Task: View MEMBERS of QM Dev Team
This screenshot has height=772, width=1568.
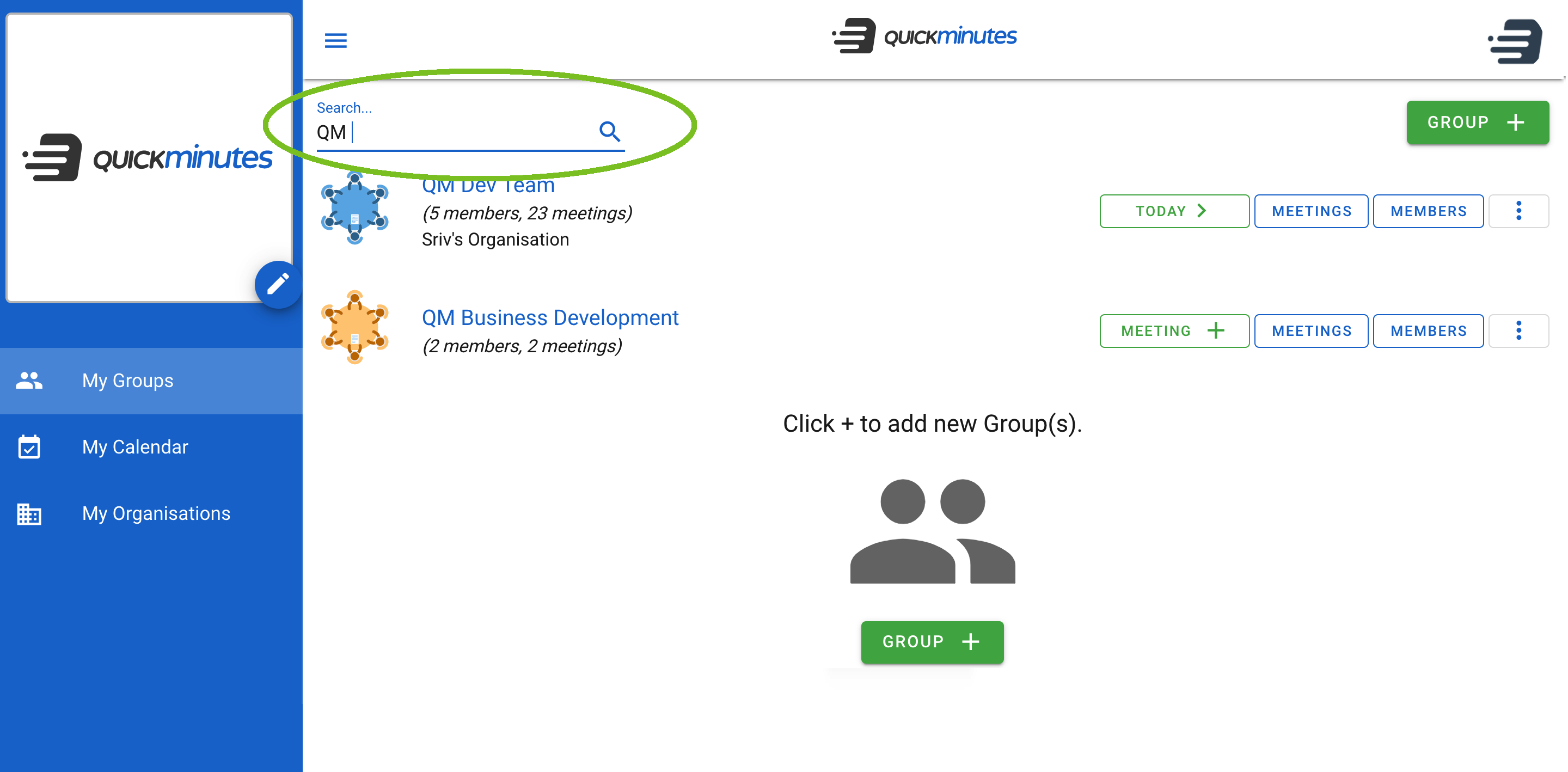Action: [x=1428, y=211]
